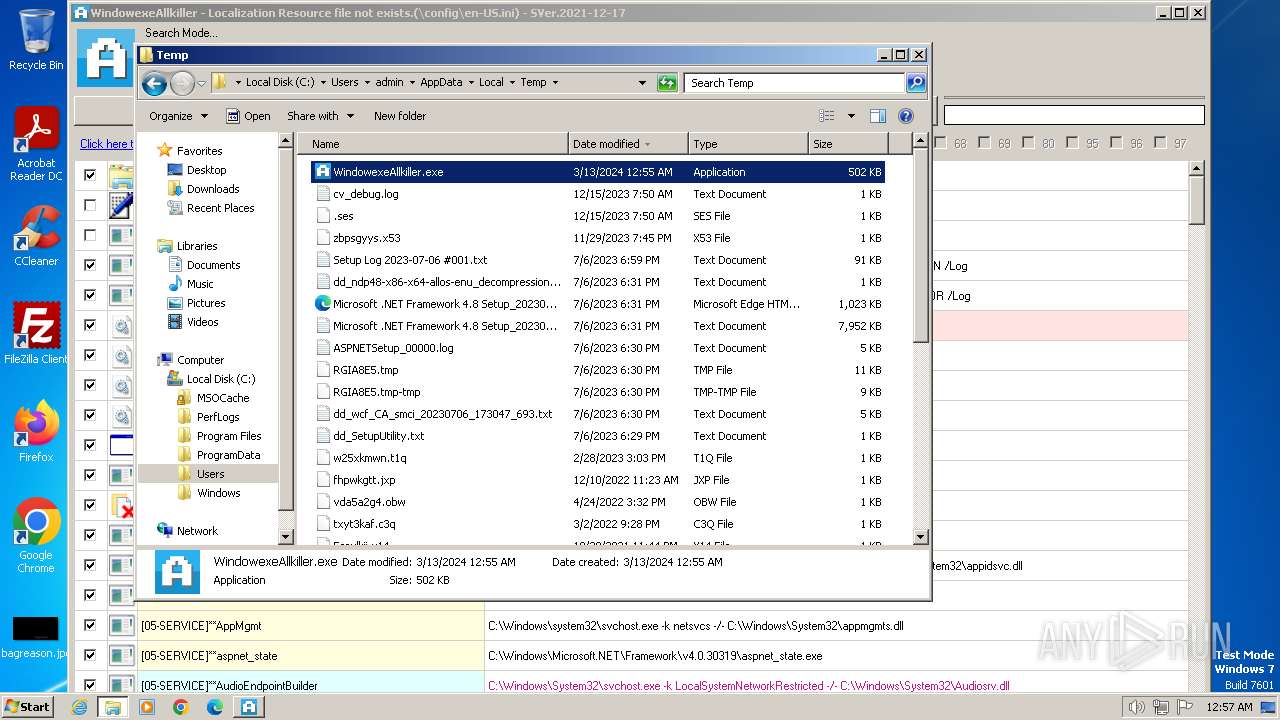The image size is (1280, 720).
Task: Launch Google Chrome desktop shortcut
Action: pos(36,535)
